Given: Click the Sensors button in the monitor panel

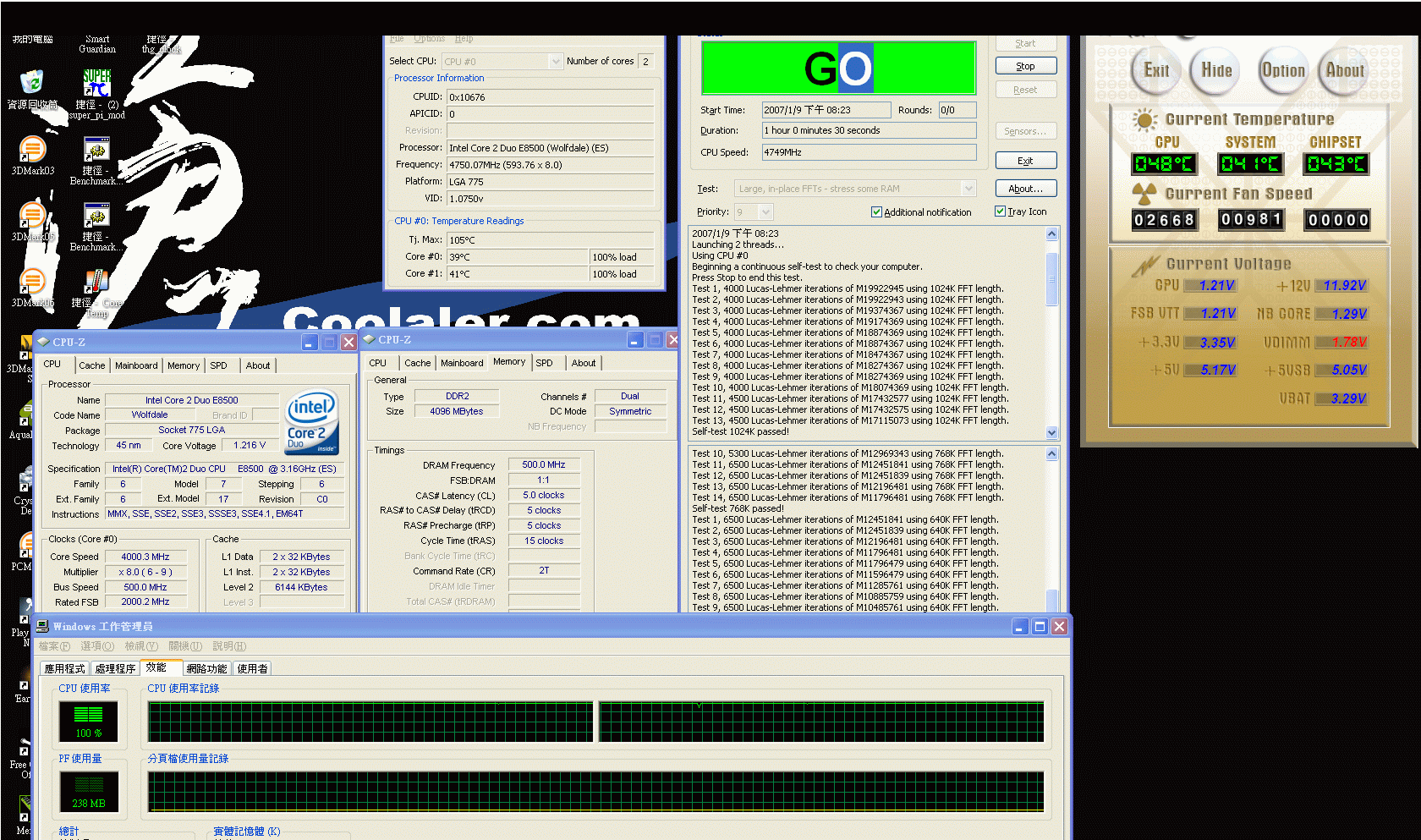Looking at the screenshot, I should coord(1025,130).
